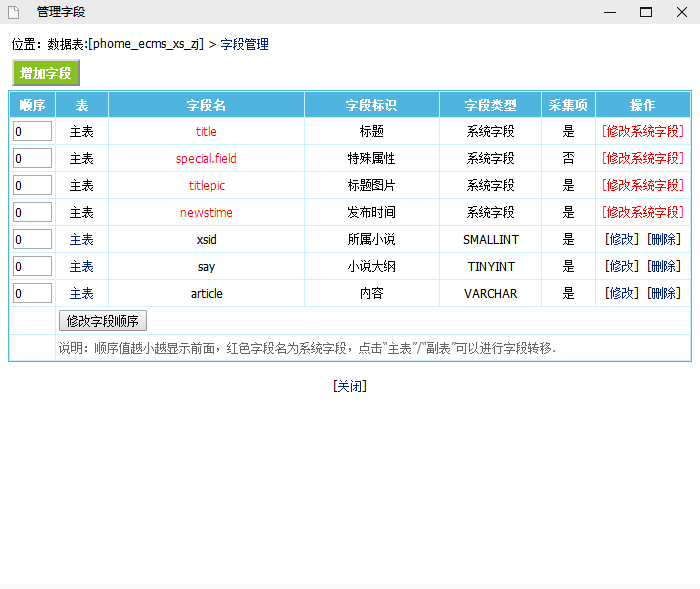Focus the order input for newstime row
The height and width of the screenshot is (589, 700).
coord(32,212)
